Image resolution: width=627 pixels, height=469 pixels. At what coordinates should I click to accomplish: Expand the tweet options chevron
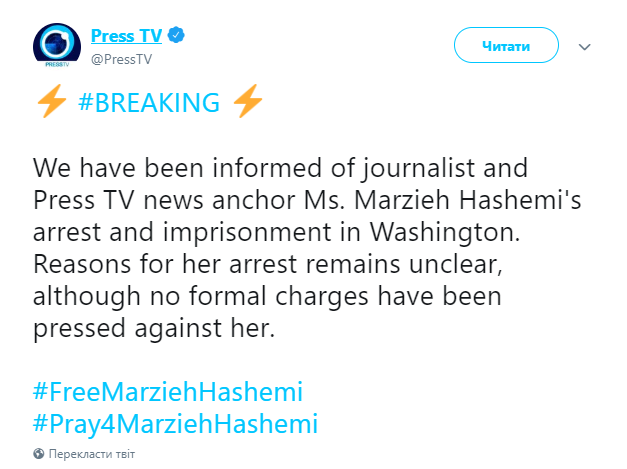586,47
